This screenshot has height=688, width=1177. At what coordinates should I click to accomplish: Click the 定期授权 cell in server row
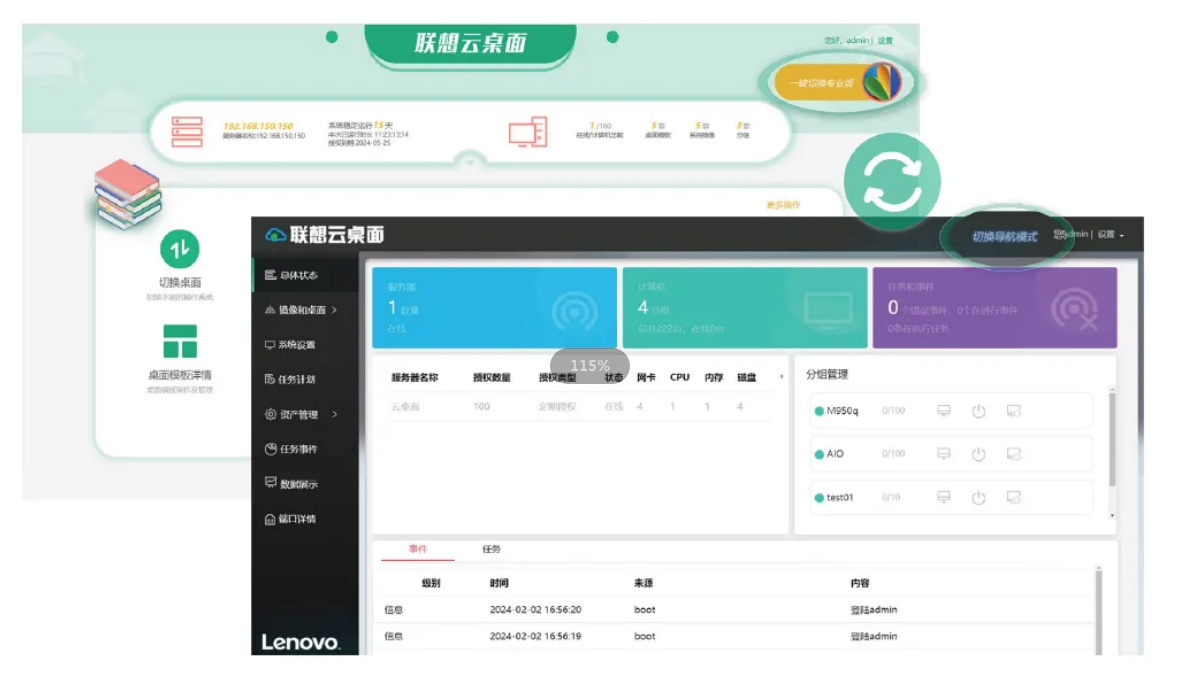coord(557,407)
